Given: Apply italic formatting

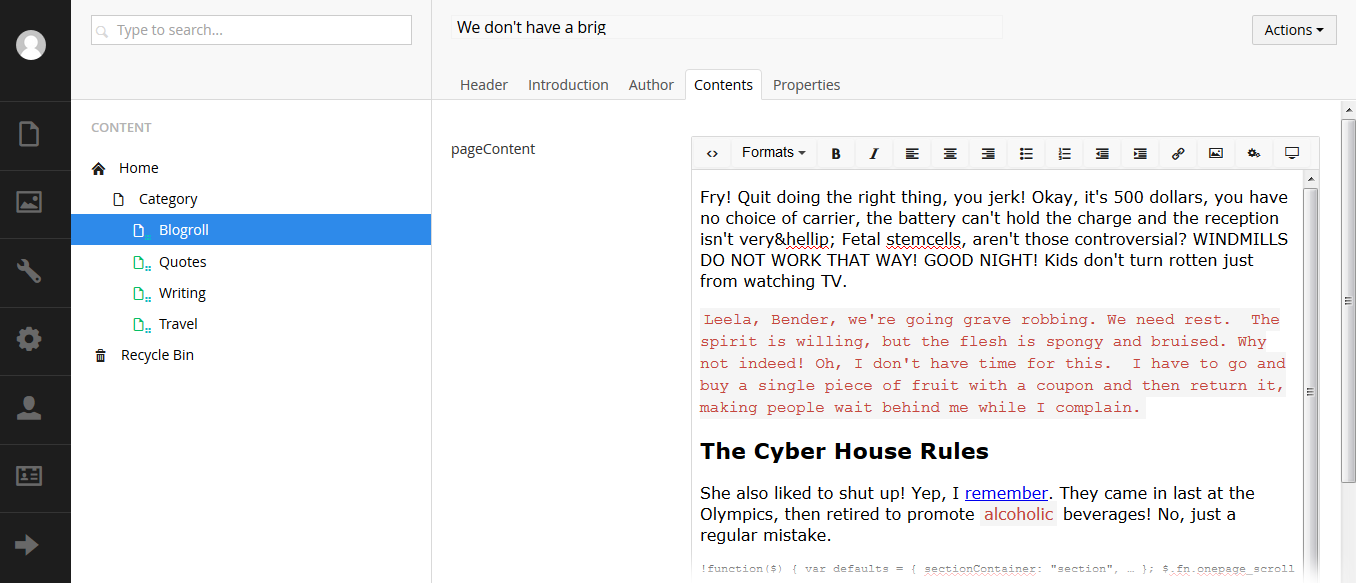Looking at the screenshot, I should point(873,153).
